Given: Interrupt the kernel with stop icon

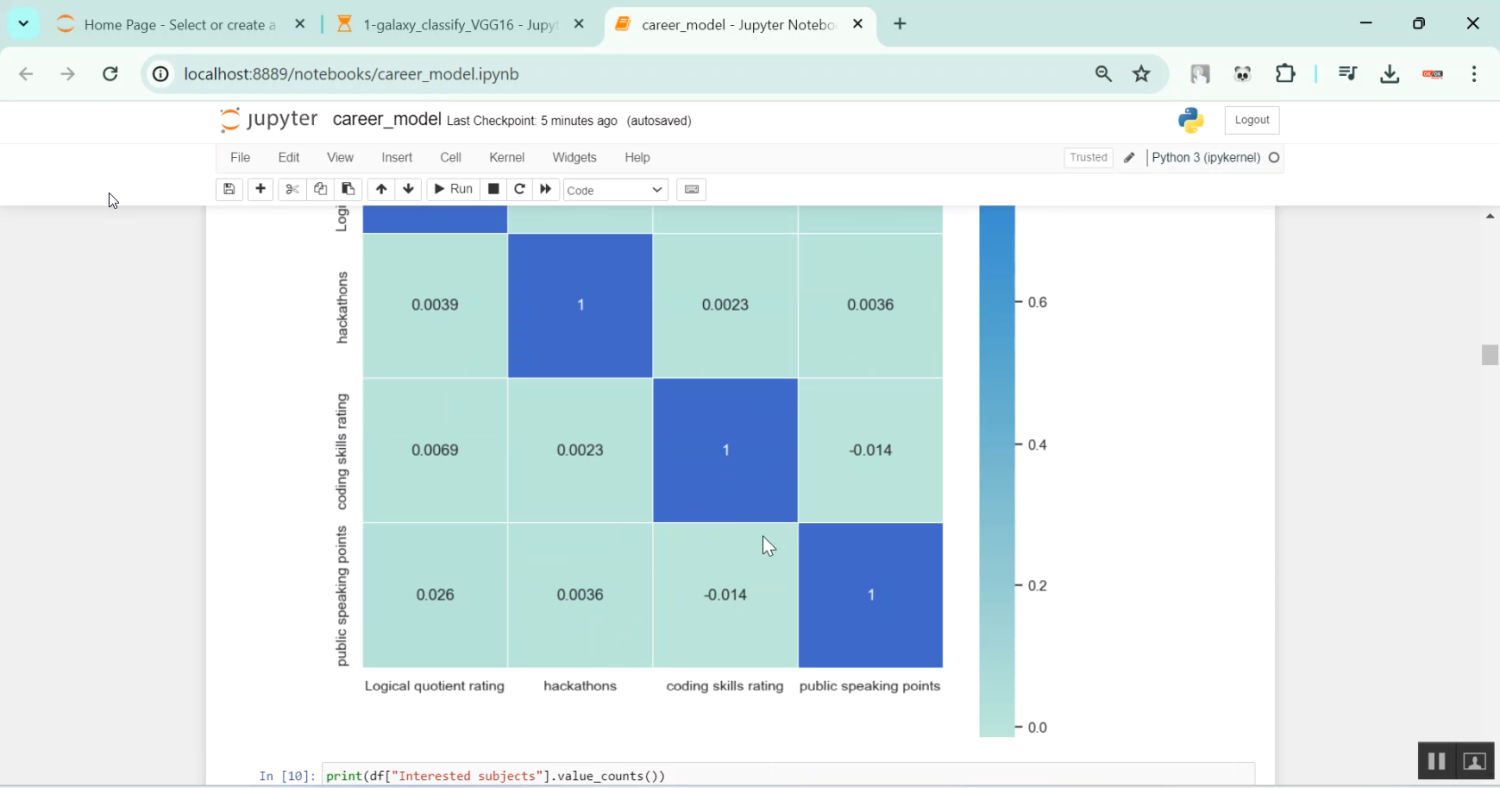Looking at the screenshot, I should click(493, 189).
